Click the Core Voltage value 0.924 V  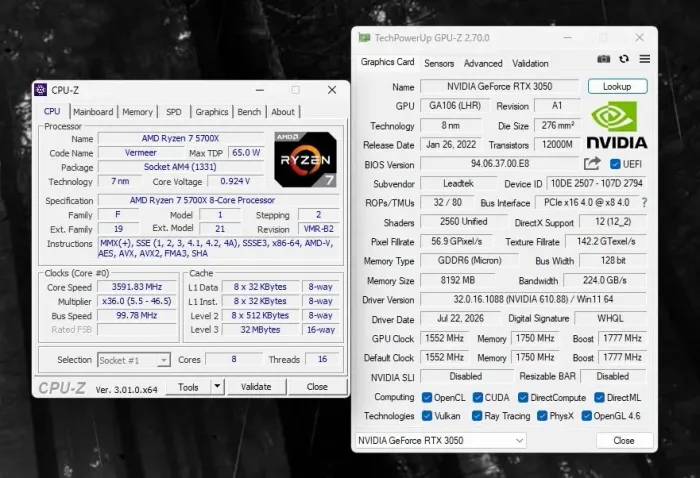pyautogui.click(x=235, y=181)
